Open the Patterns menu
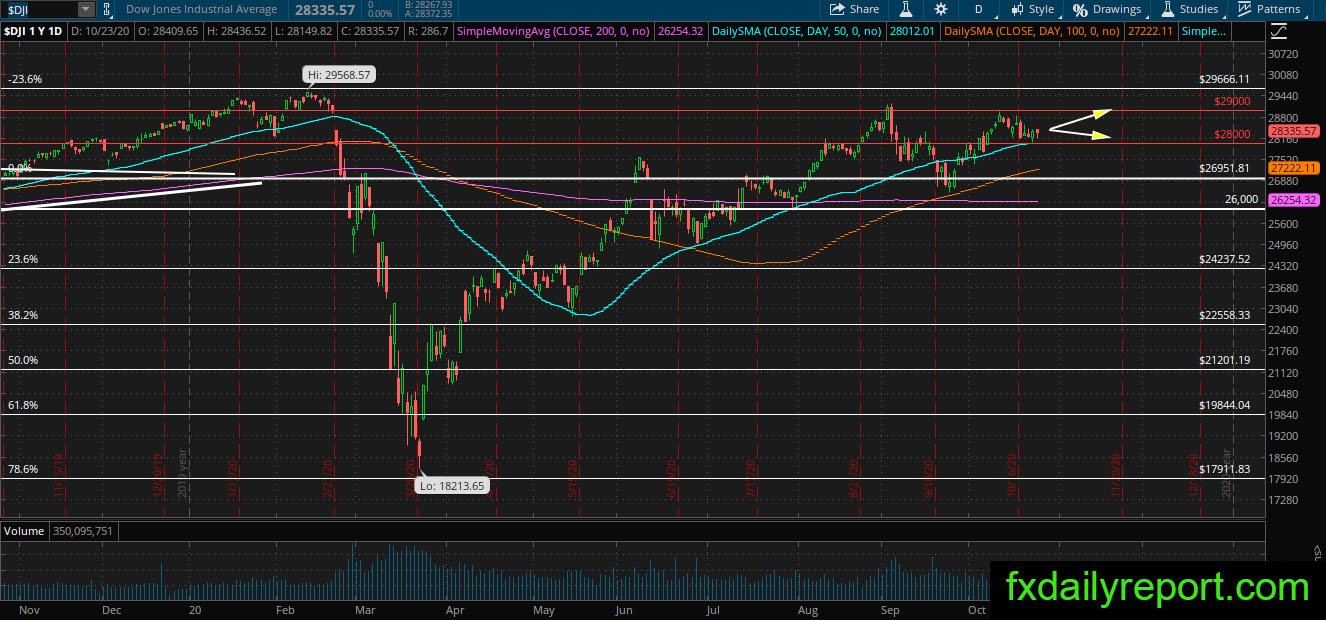This screenshot has width=1326, height=620. [x=1269, y=9]
